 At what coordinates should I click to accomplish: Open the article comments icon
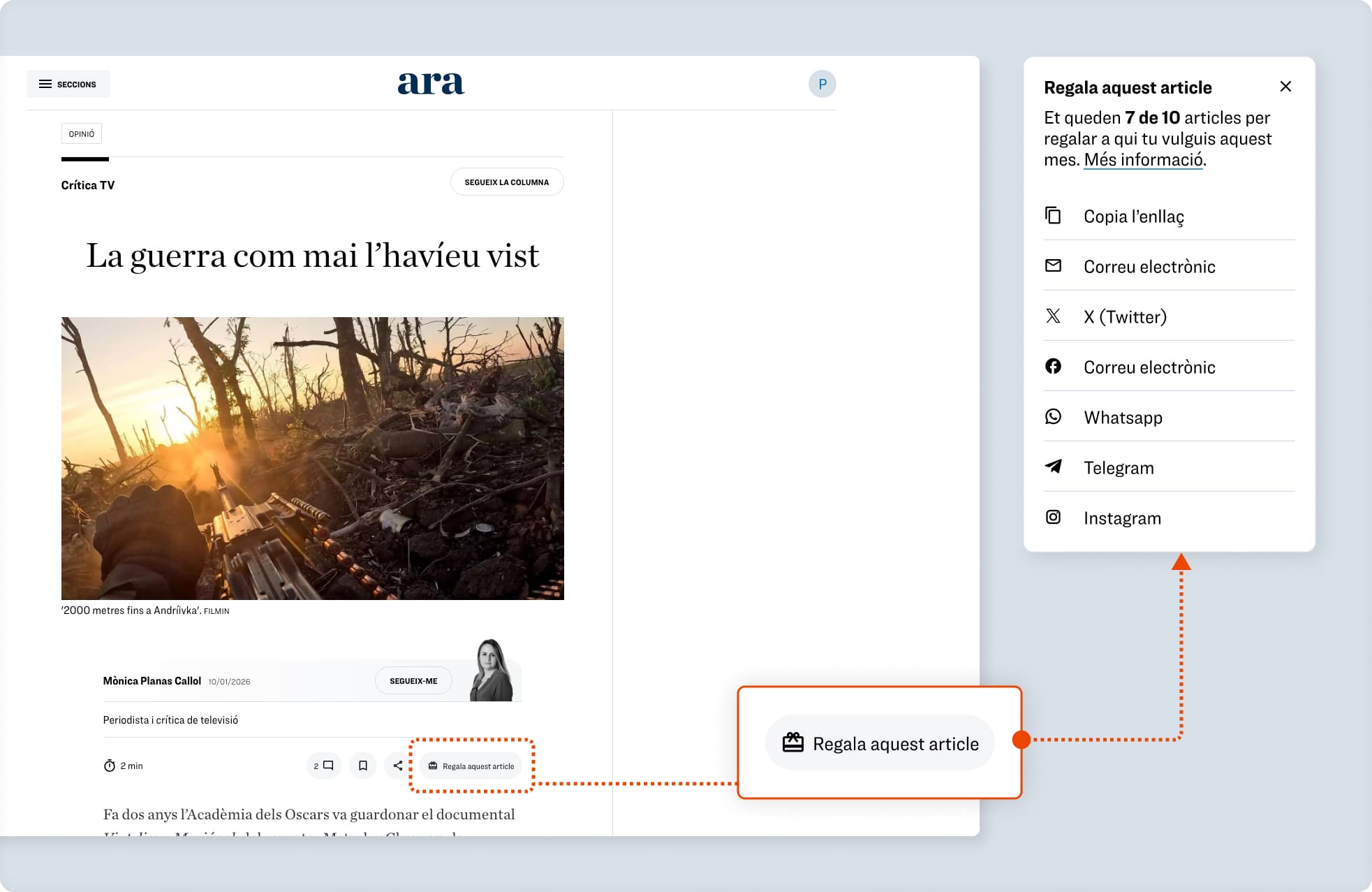click(x=323, y=766)
